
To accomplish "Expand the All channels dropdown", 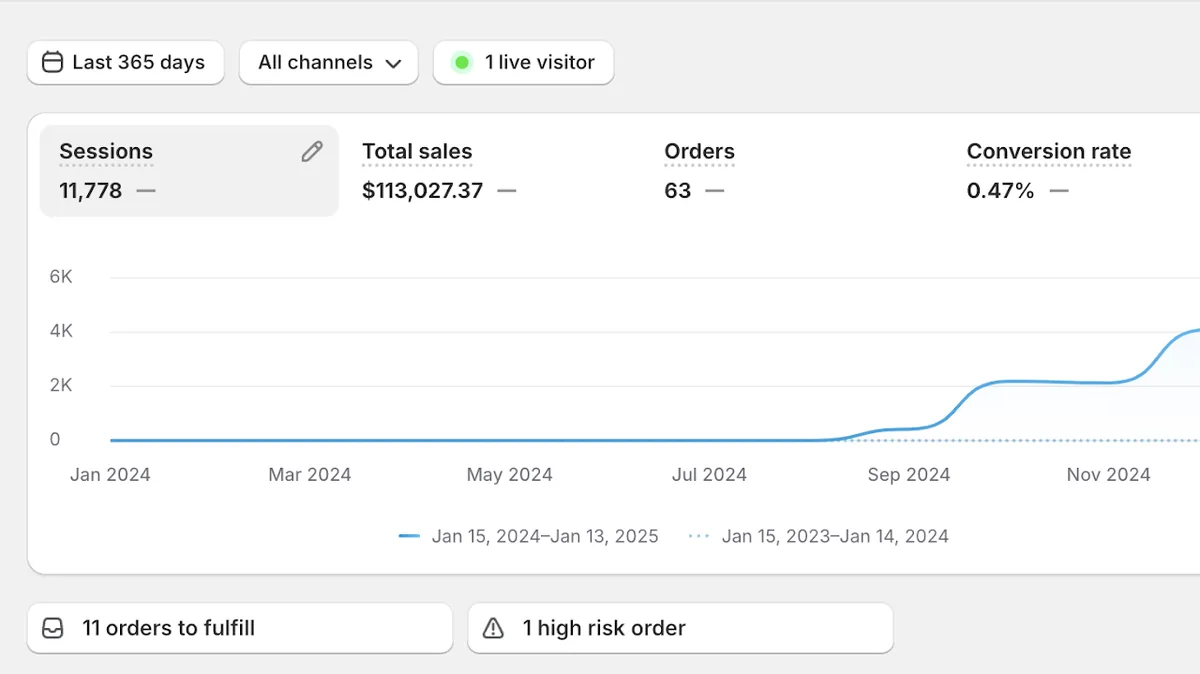I will 329,62.
